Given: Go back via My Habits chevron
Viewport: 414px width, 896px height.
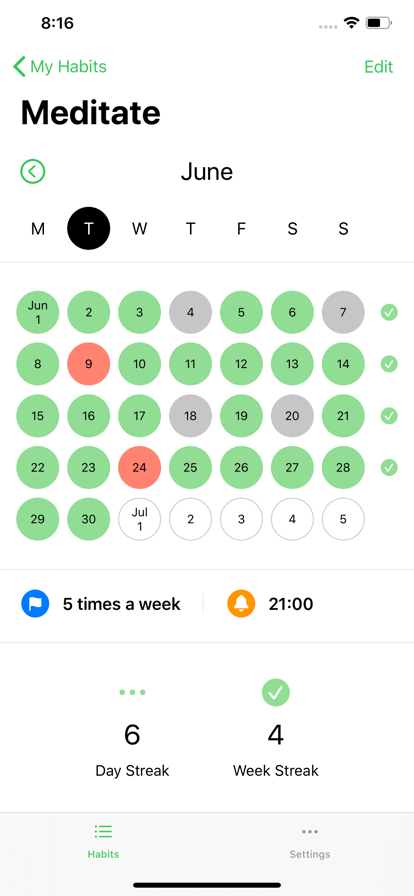Looking at the screenshot, I should coord(60,67).
